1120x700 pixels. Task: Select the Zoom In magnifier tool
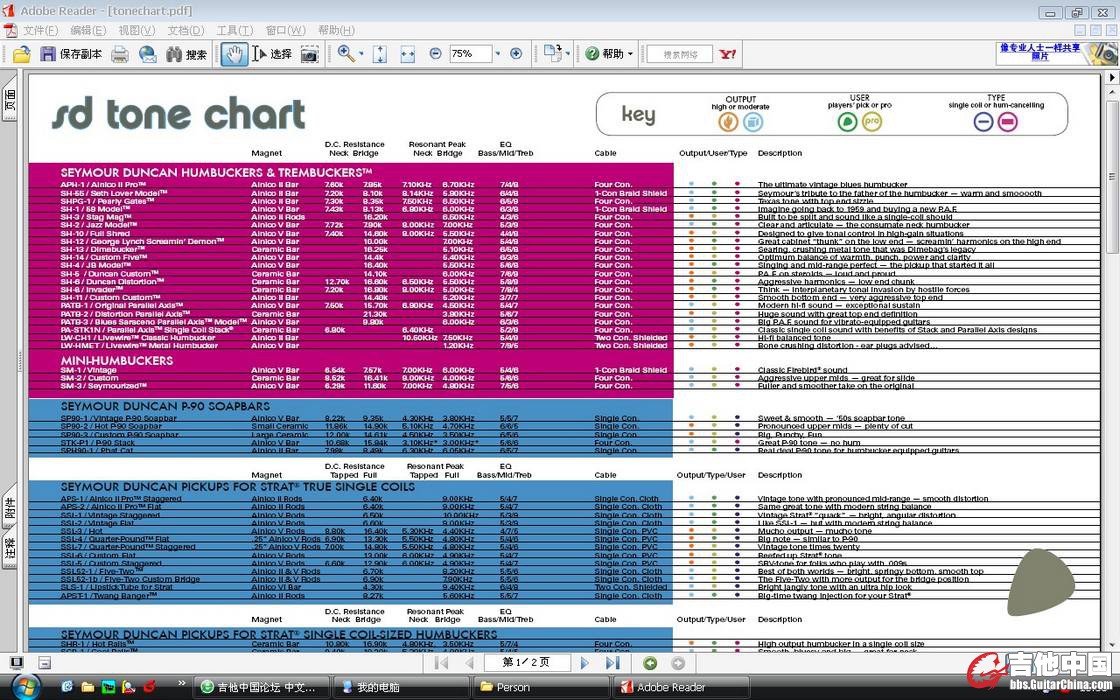point(346,54)
